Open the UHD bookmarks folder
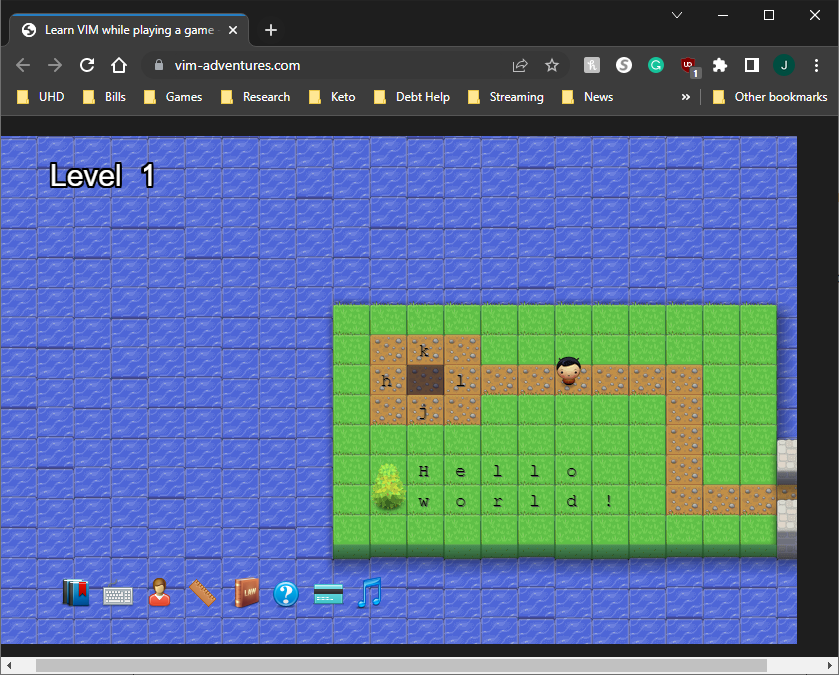The width and height of the screenshot is (839, 675). (41, 97)
